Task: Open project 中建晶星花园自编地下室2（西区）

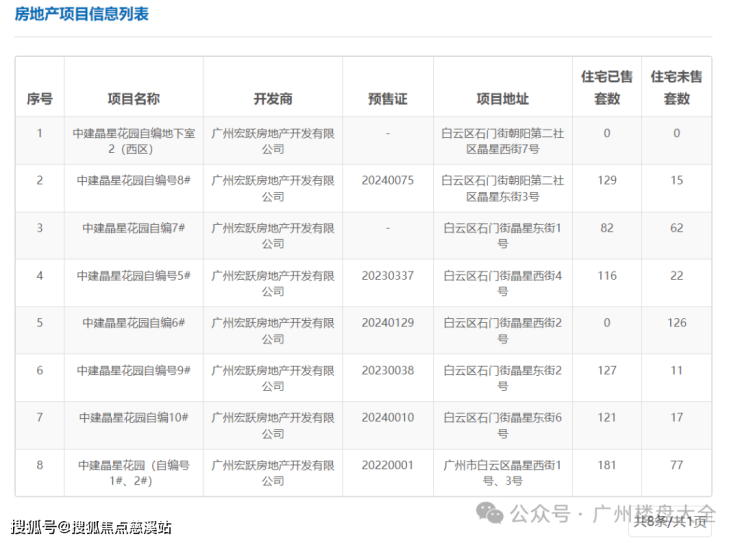Action: point(133,140)
